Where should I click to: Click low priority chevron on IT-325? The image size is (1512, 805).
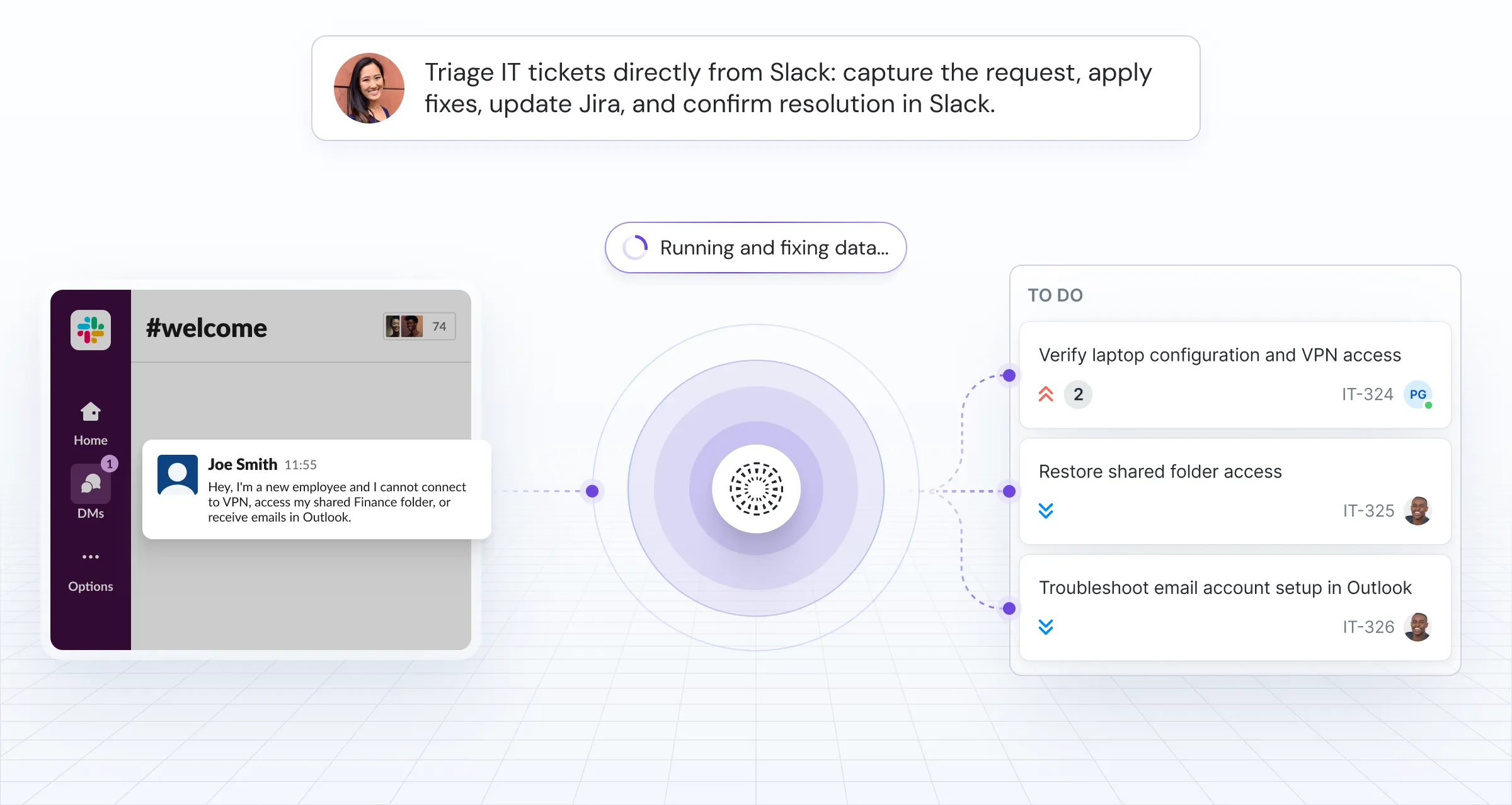pyautogui.click(x=1046, y=510)
